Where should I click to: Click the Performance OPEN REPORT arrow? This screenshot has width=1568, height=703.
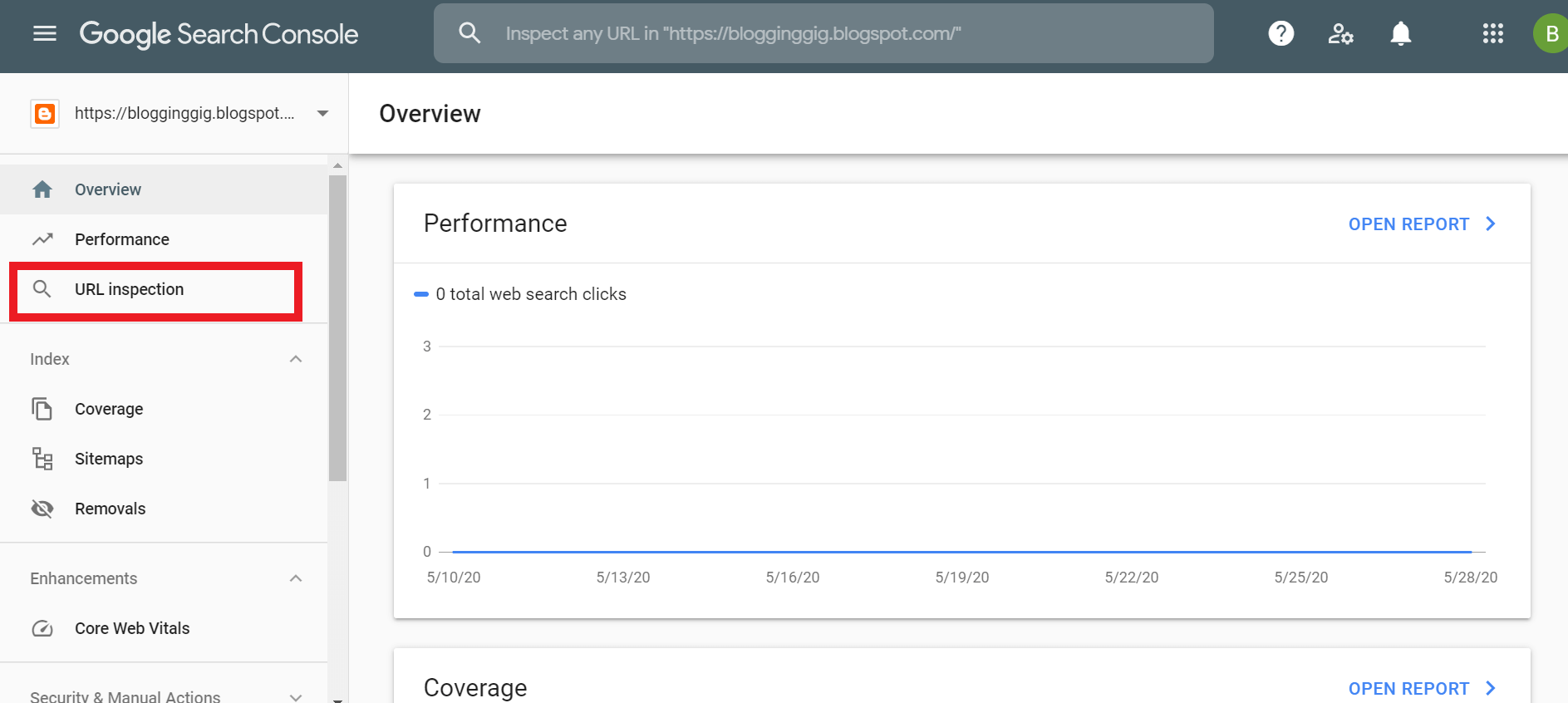coord(1491,224)
